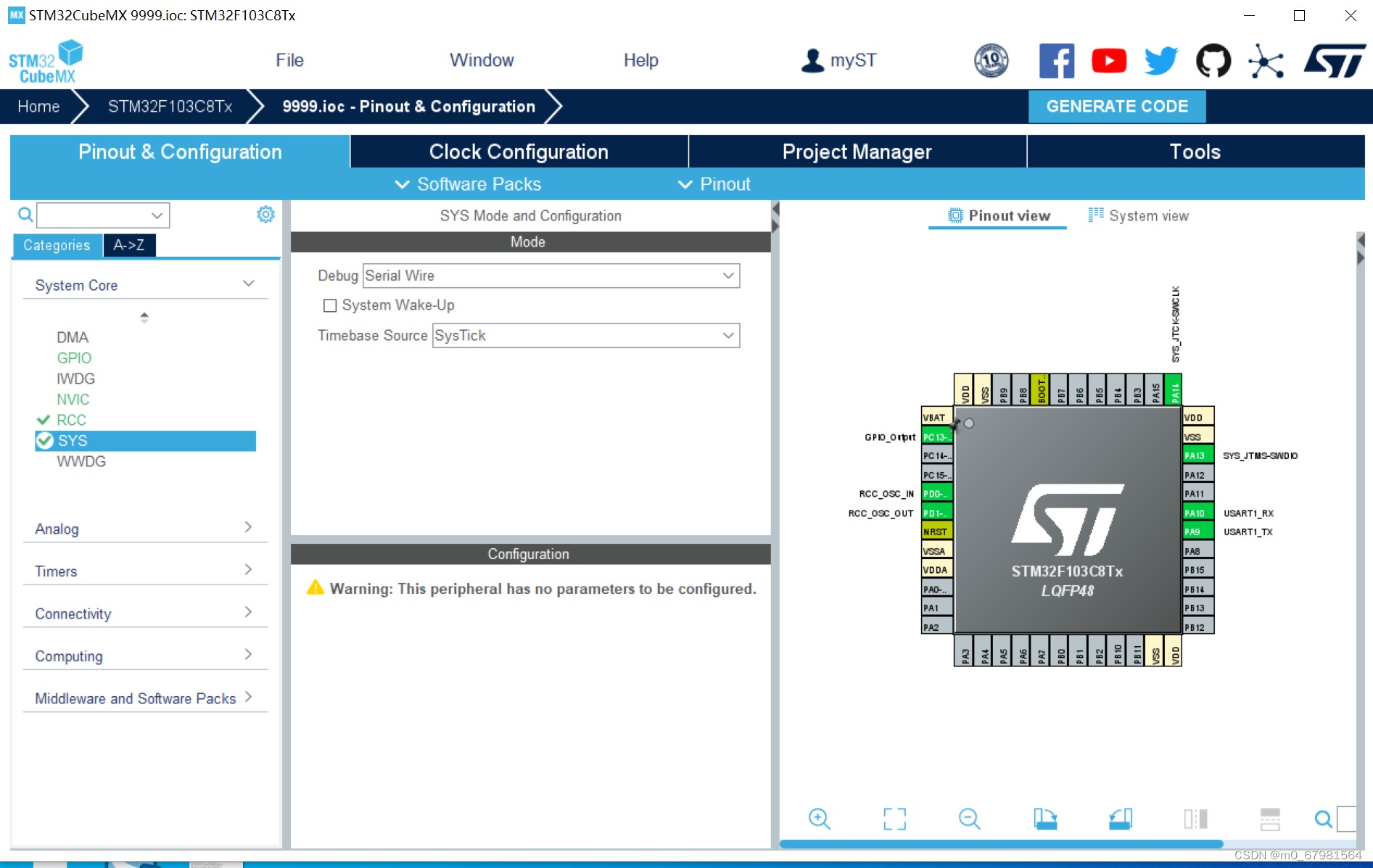Select the PC13 GPIO_Output pin
The width and height of the screenshot is (1373, 868).
point(936,437)
